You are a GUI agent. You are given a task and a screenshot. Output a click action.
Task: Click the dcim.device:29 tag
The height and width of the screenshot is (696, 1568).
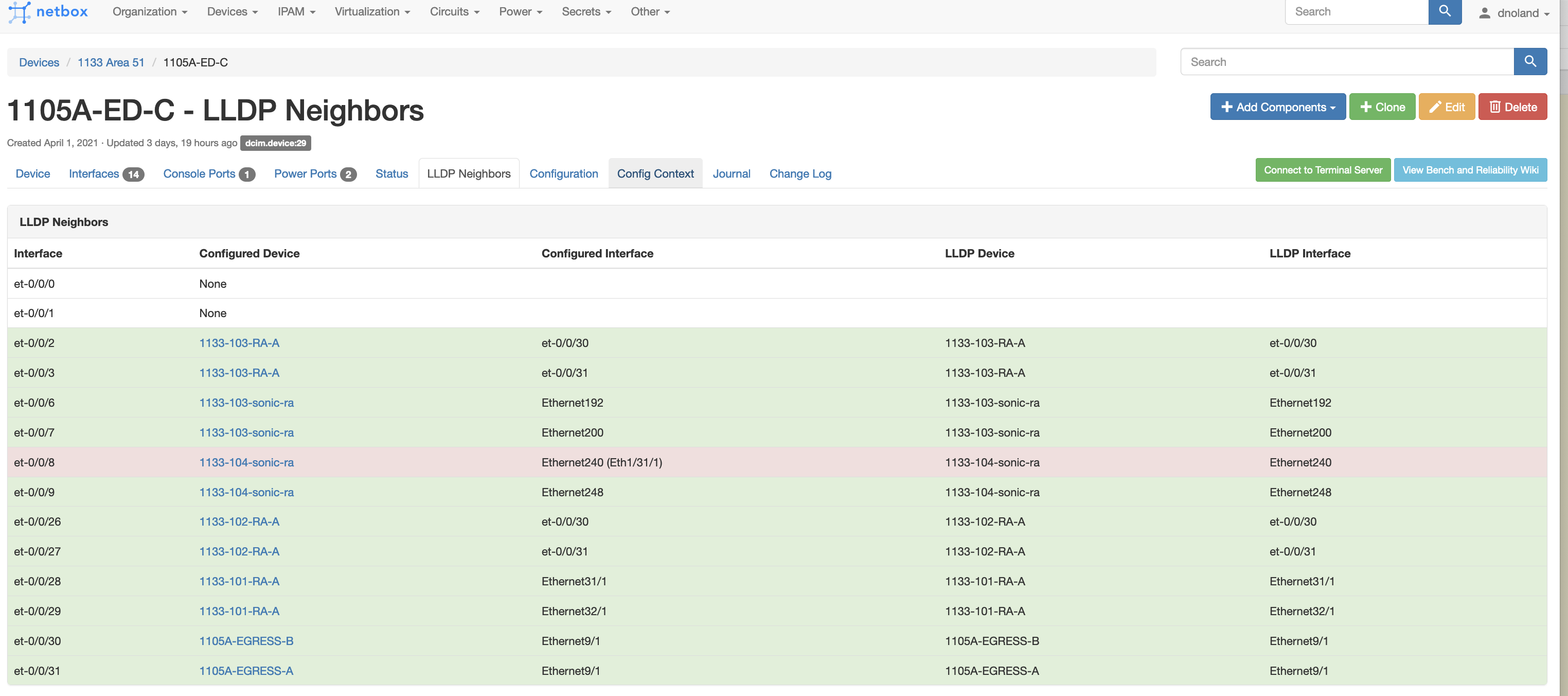coord(275,143)
